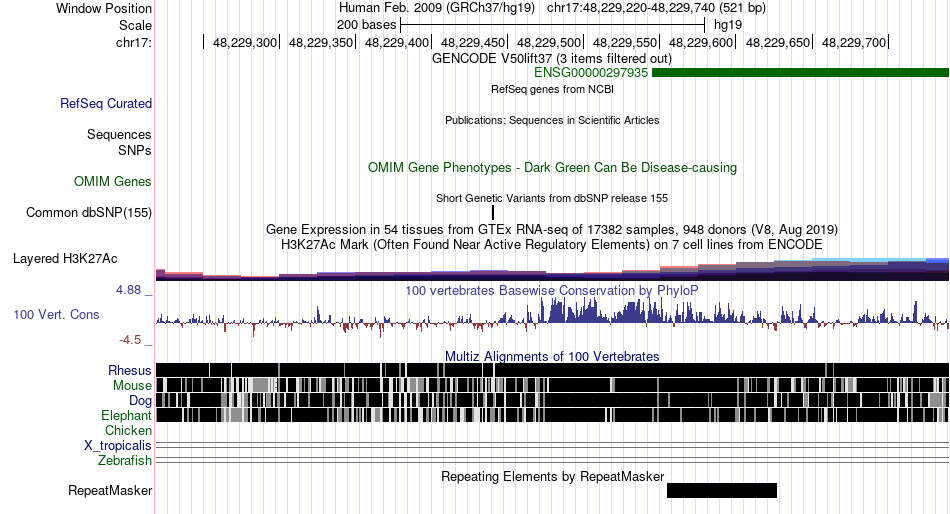Click the RepeatMasker track label
The width and height of the screenshot is (950, 514).
click(x=110, y=490)
